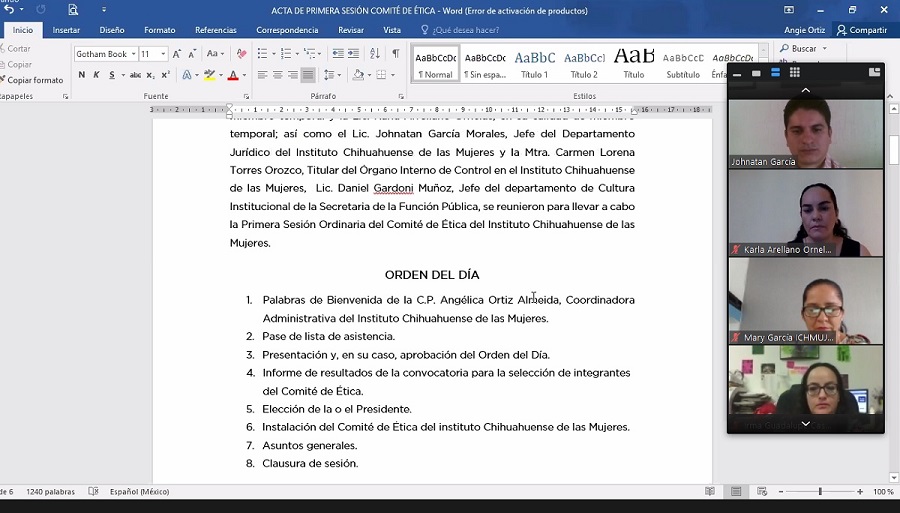
Task: Click the zoom slider handle in the status bar
Action: click(x=820, y=491)
